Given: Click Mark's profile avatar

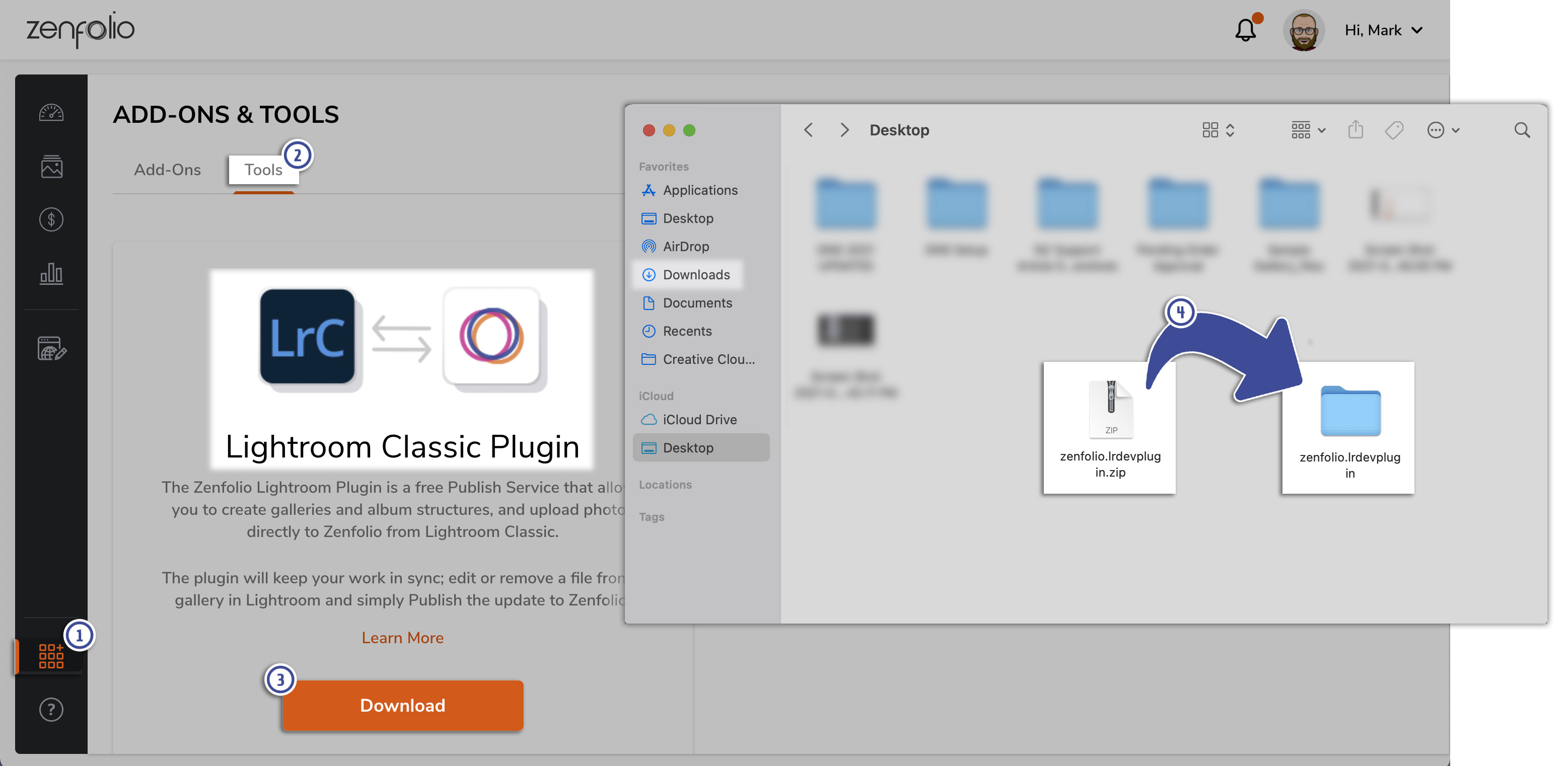Looking at the screenshot, I should point(1303,30).
